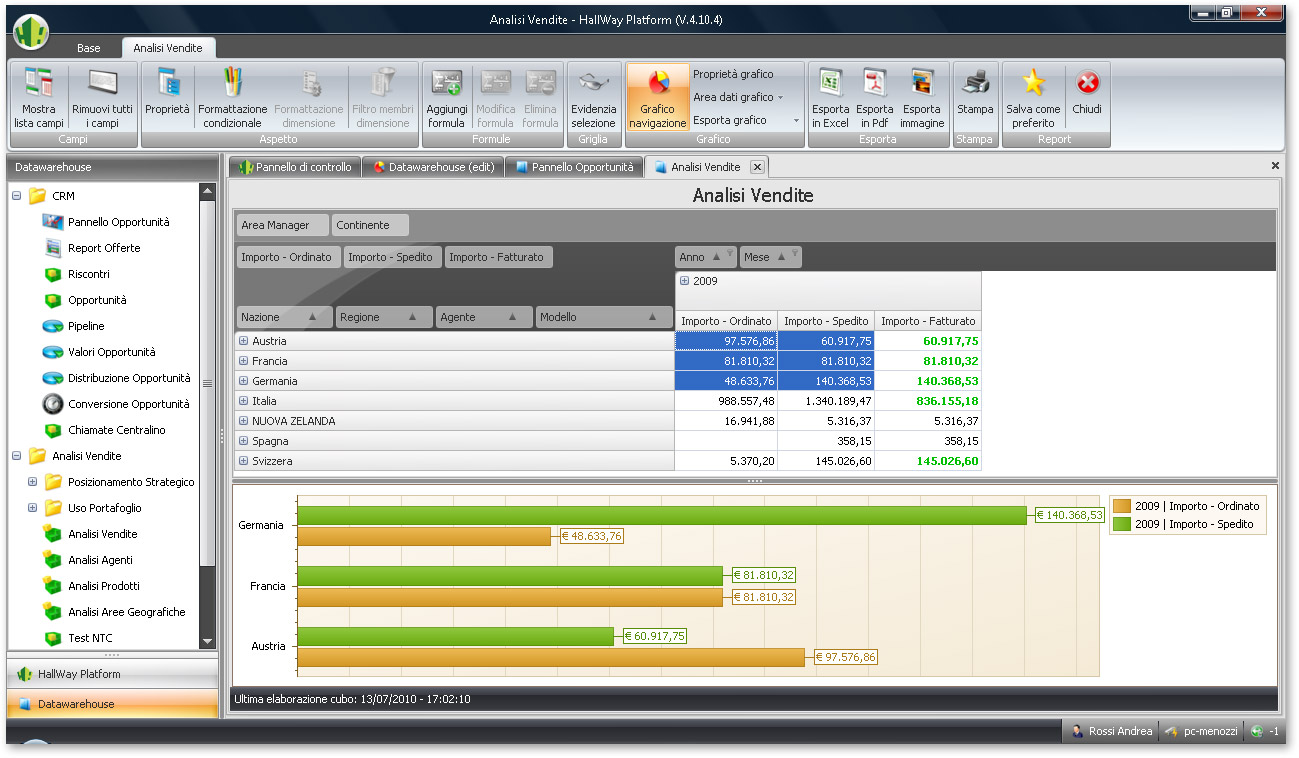Click Rimuovi tutti i campi icon
1299x758 pixels.
point(102,84)
